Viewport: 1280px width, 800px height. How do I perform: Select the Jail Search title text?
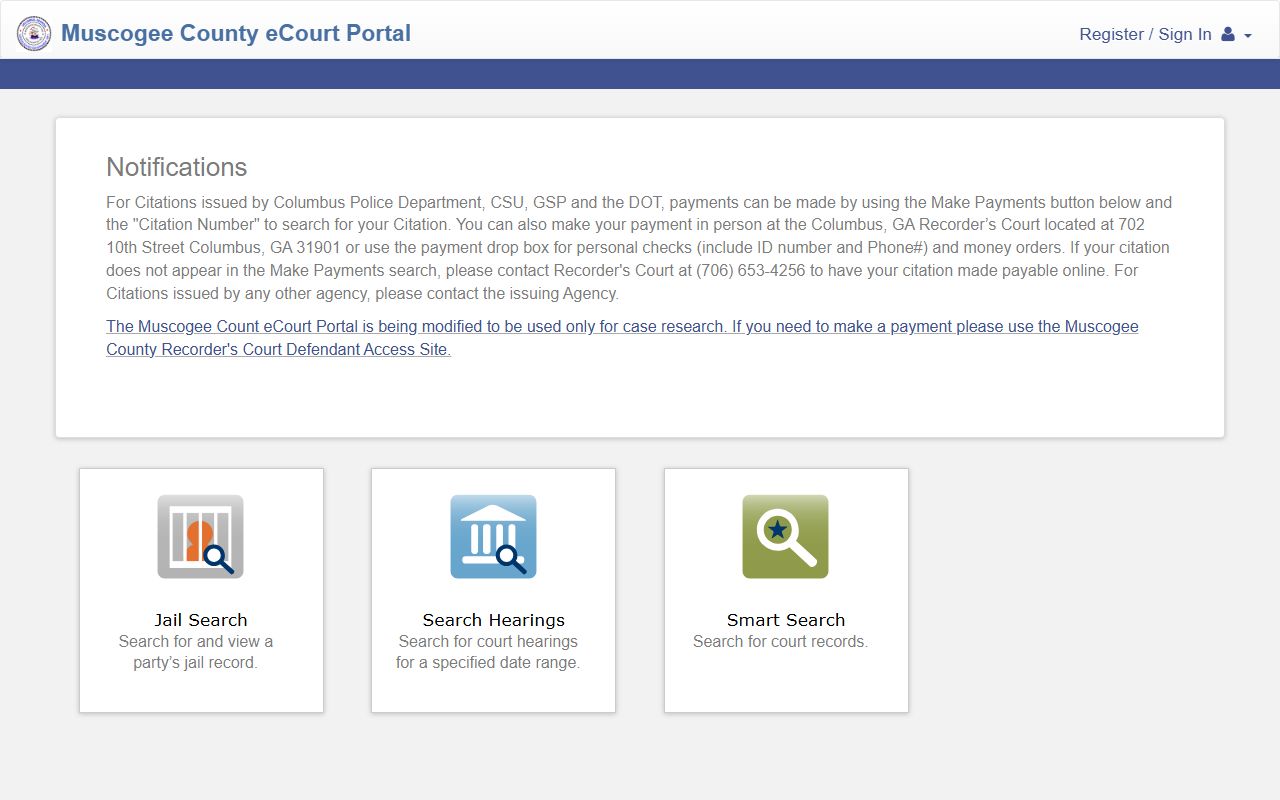(201, 620)
